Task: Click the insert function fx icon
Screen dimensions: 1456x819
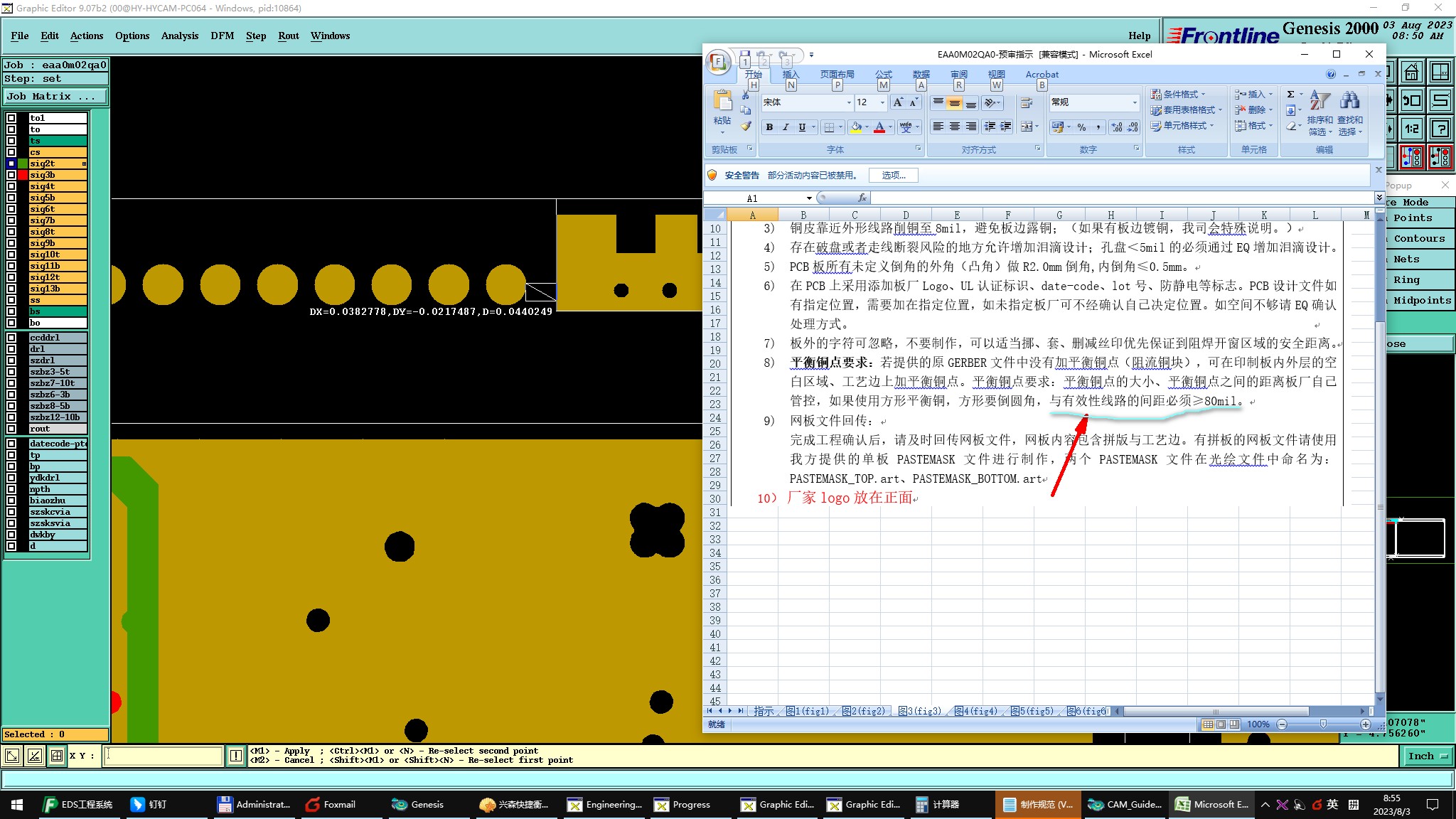Action: click(x=862, y=198)
